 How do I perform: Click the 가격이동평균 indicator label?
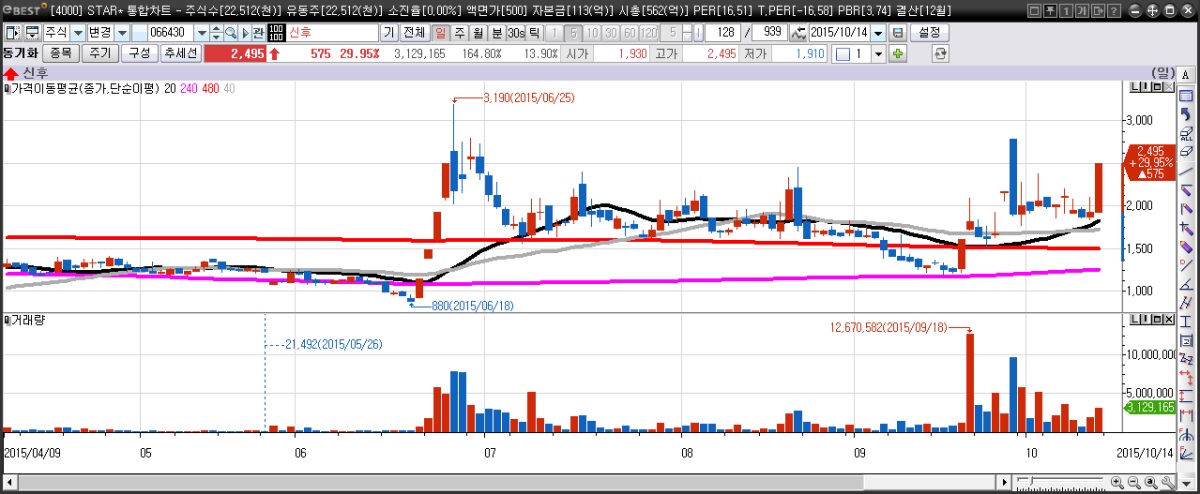[84, 89]
